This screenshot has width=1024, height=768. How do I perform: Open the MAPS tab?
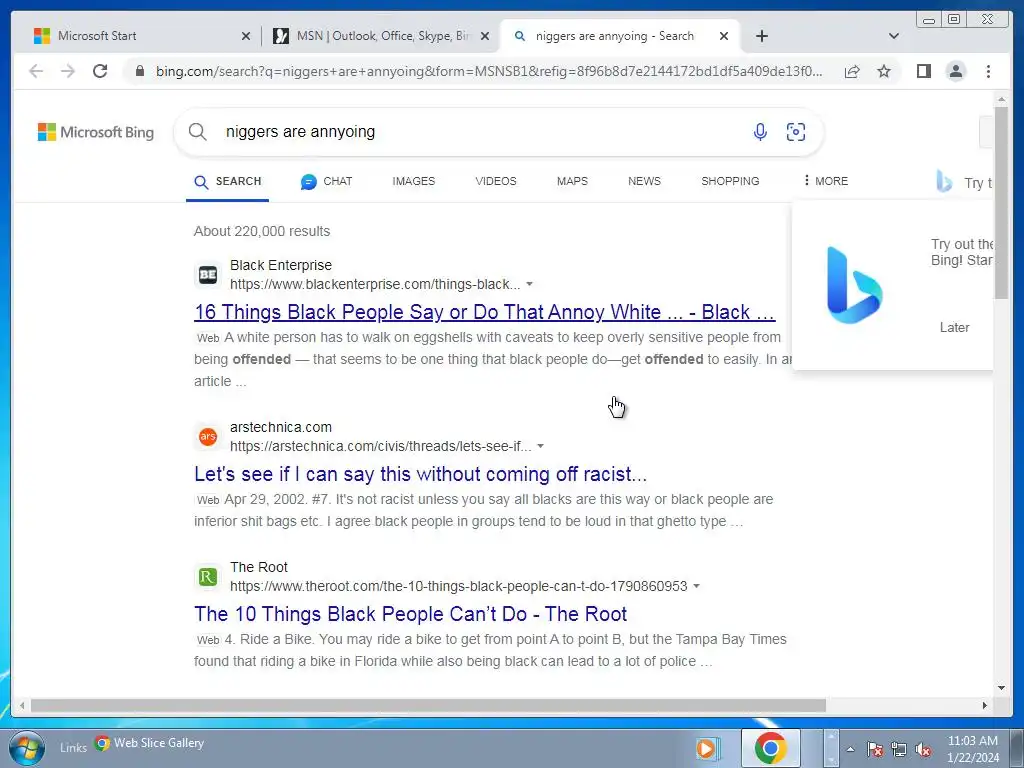pyautogui.click(x=572, y=182)
